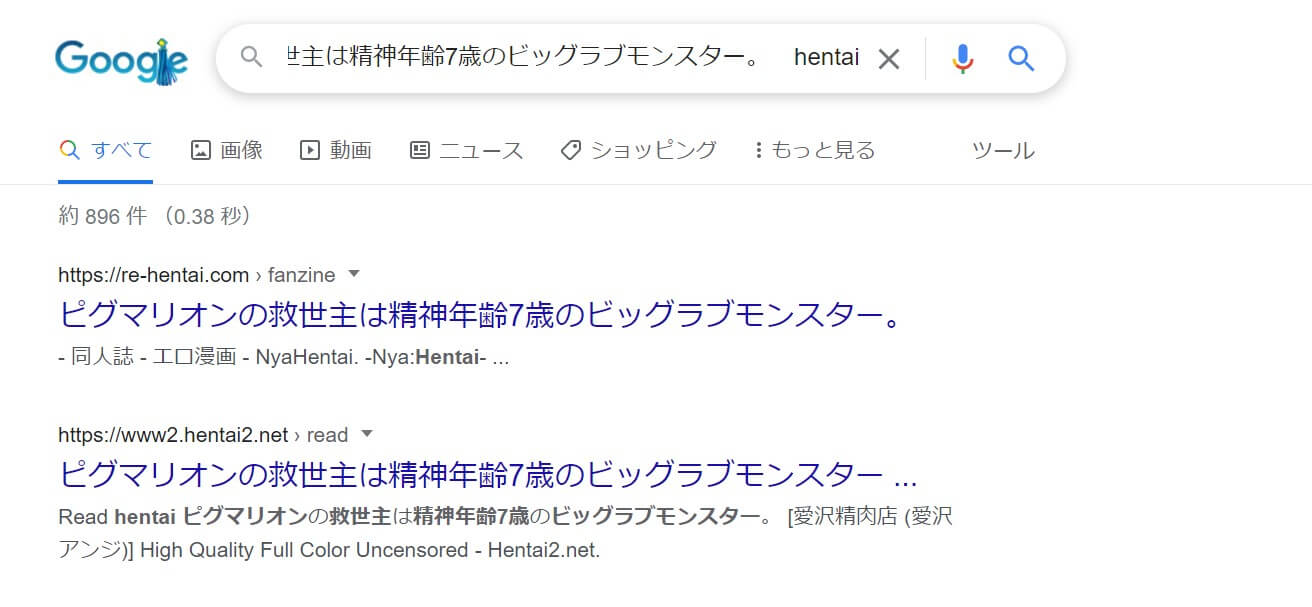Click the snippet mentioning NyaHentai

[x=284, y=357]
